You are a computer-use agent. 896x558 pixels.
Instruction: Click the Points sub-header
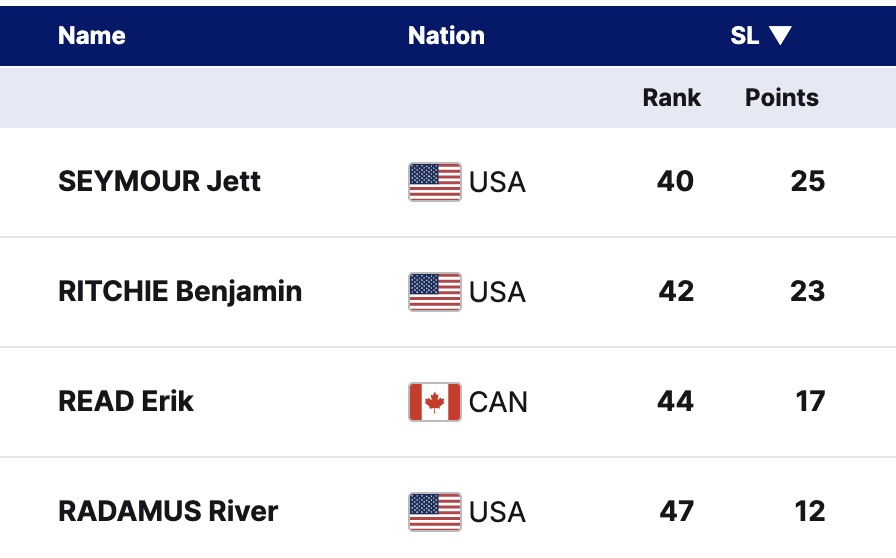[x=782, y=98]
